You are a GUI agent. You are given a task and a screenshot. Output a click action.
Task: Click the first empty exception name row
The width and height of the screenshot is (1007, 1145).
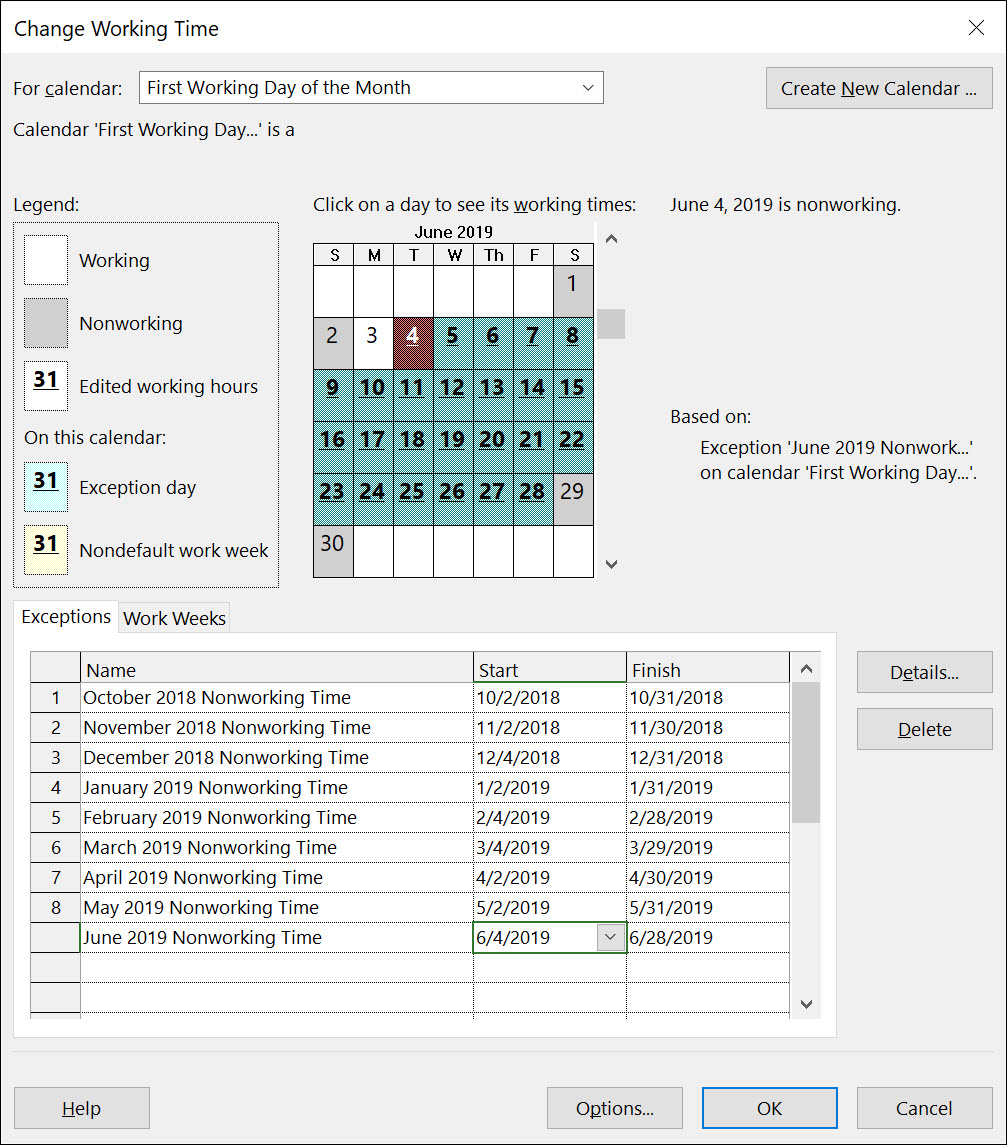coord(277,967)
